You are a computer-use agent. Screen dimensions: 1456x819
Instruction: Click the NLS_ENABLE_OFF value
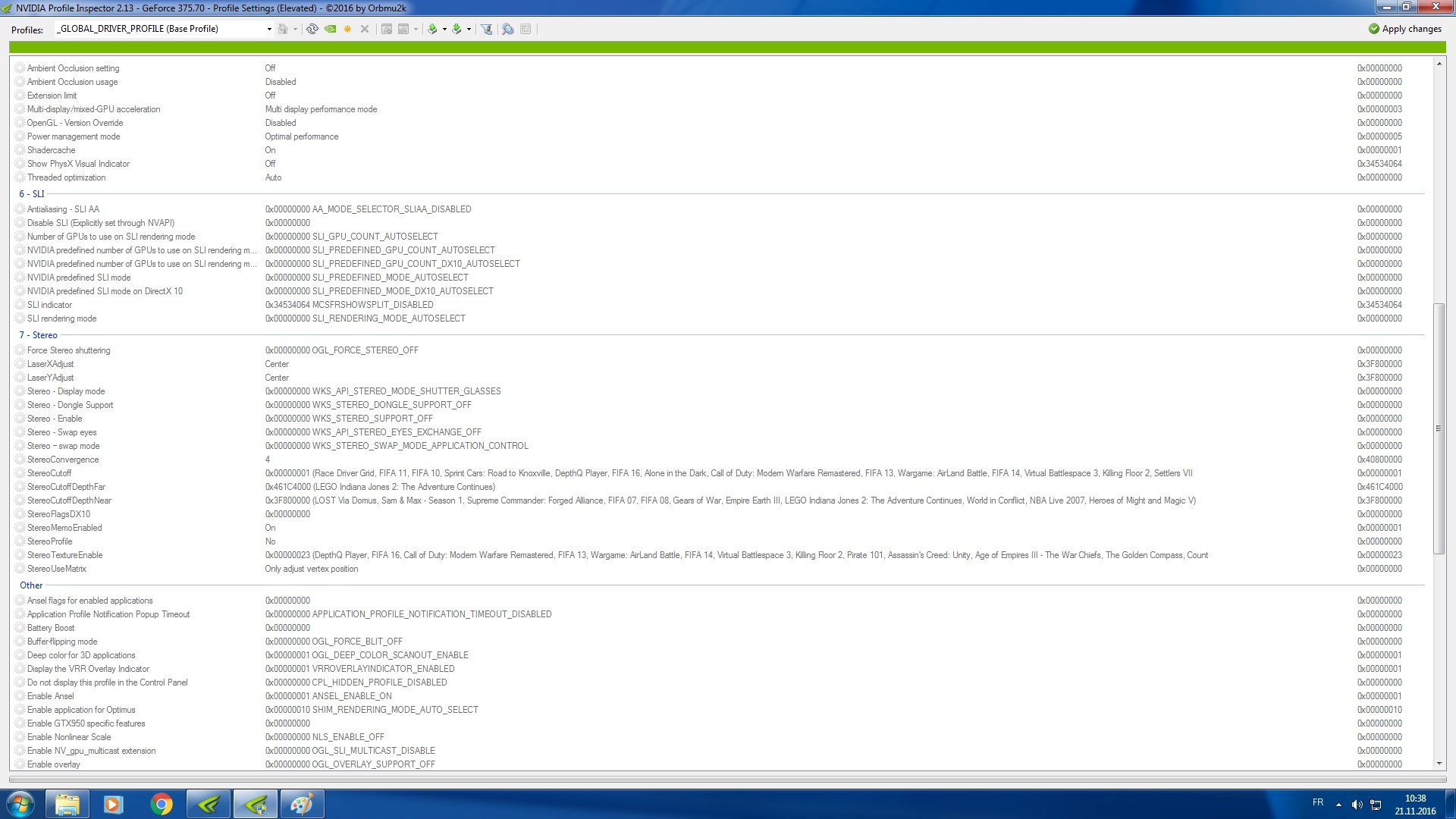coord(348,737)
